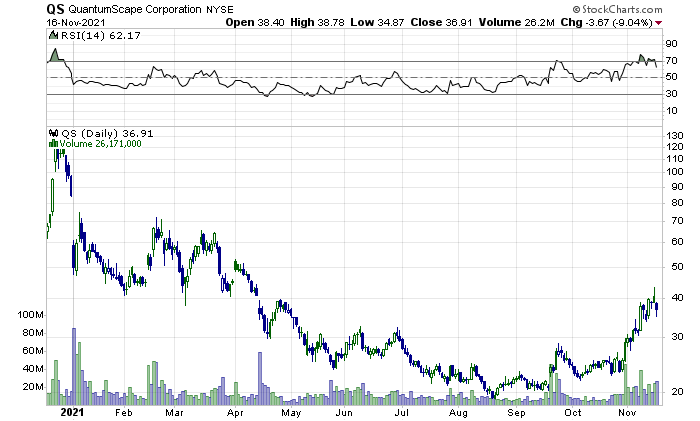Click the Jul axis label
Image resolution: width=700 pixels, height=421 pixels.
click(401, 413)
